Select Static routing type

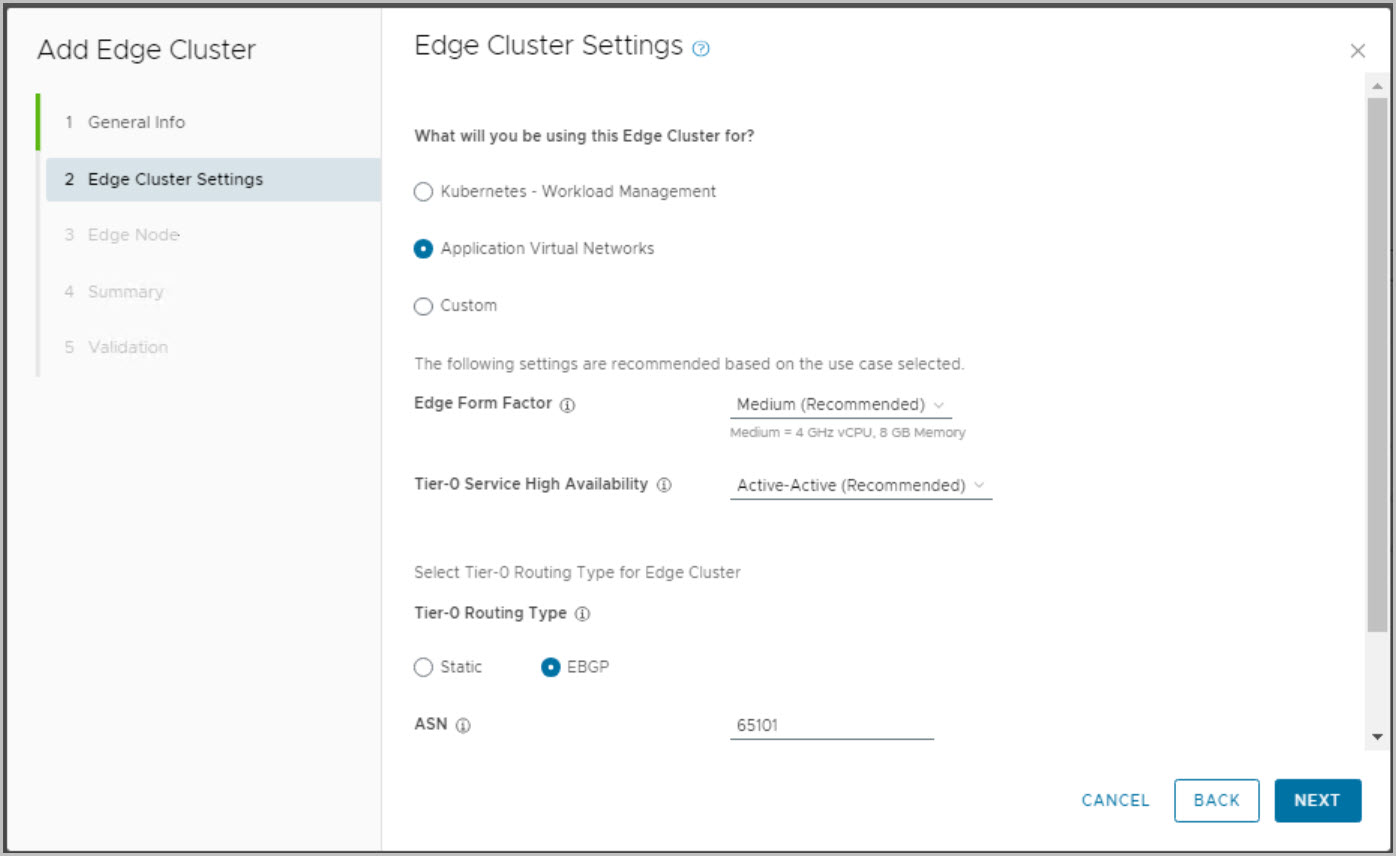[x=424, y=668]
